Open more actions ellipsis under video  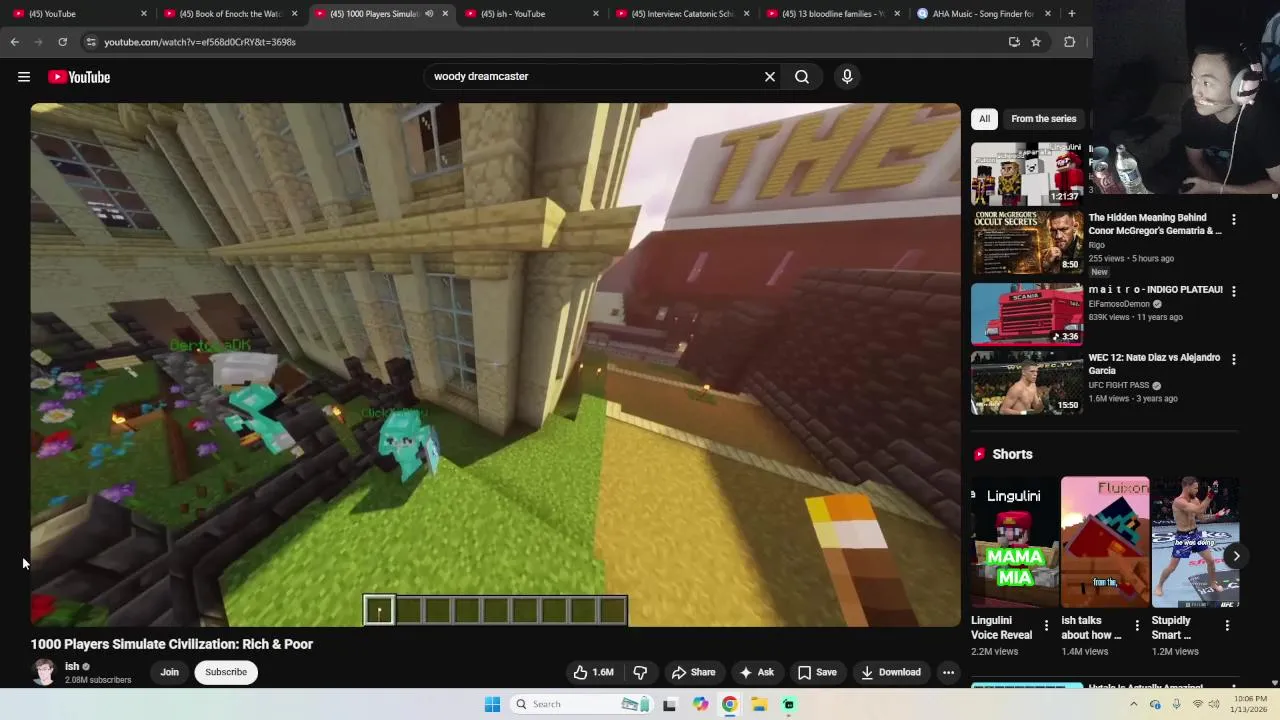click(x=948, y=672)
